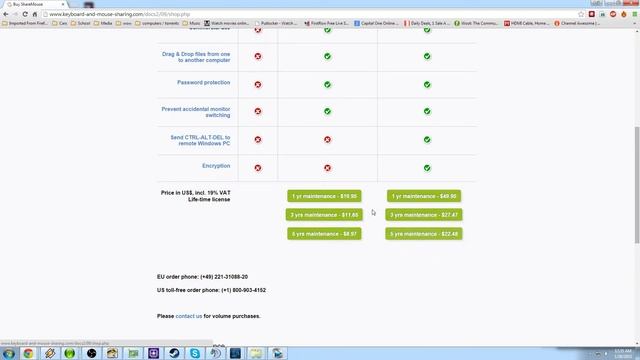Screen dimensions: 640x360
Task: Launch Chrome from the taskbar
Action: [x=28, y=353]
